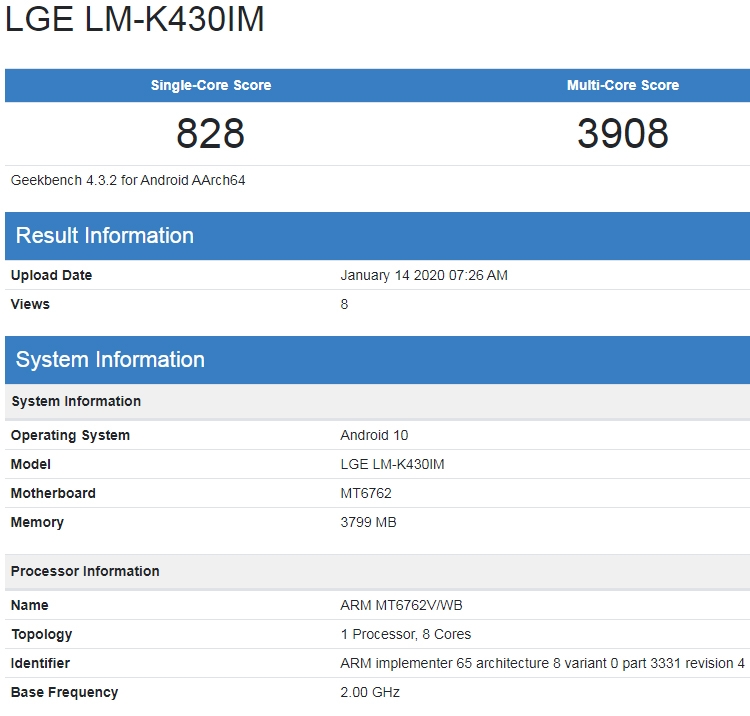The width and height of the screenshot is (750, 716).
Task: Click the LGE LM-K430IM page title
Action: coord(134,19)
